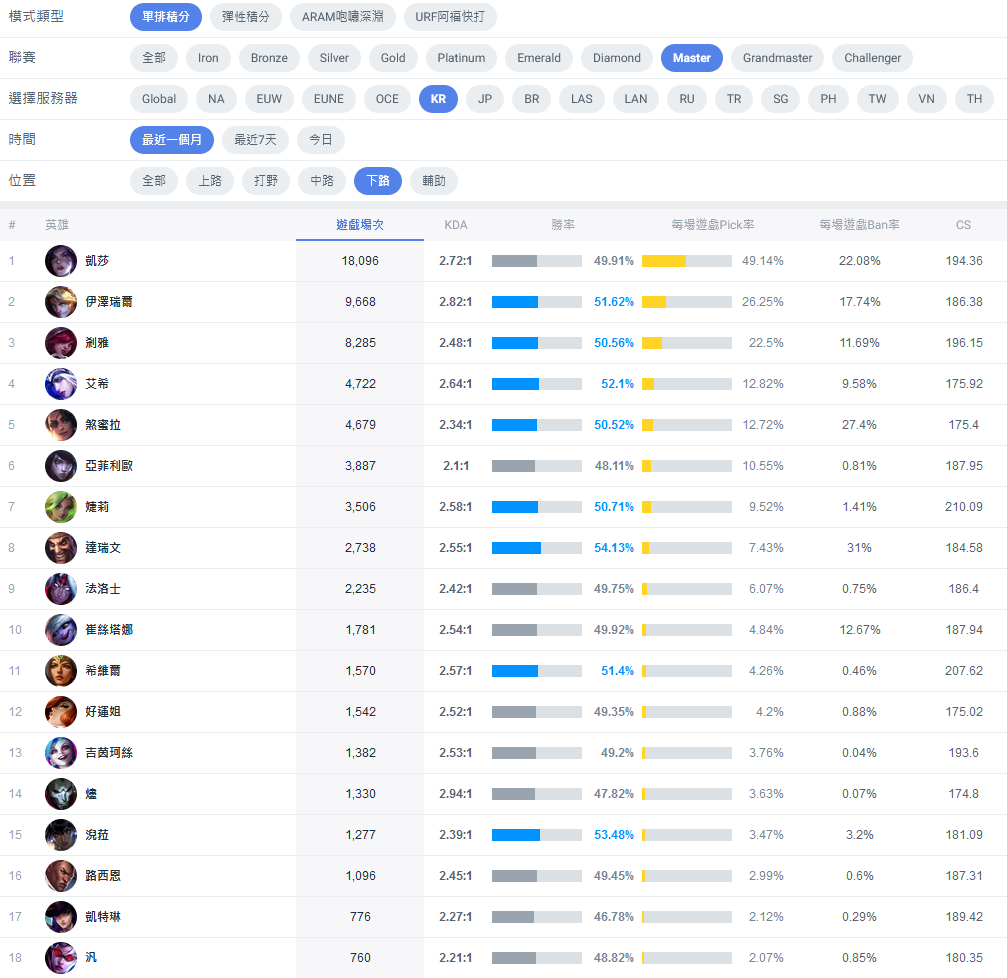Select 全部 in the league row

[x=154, y=58]
